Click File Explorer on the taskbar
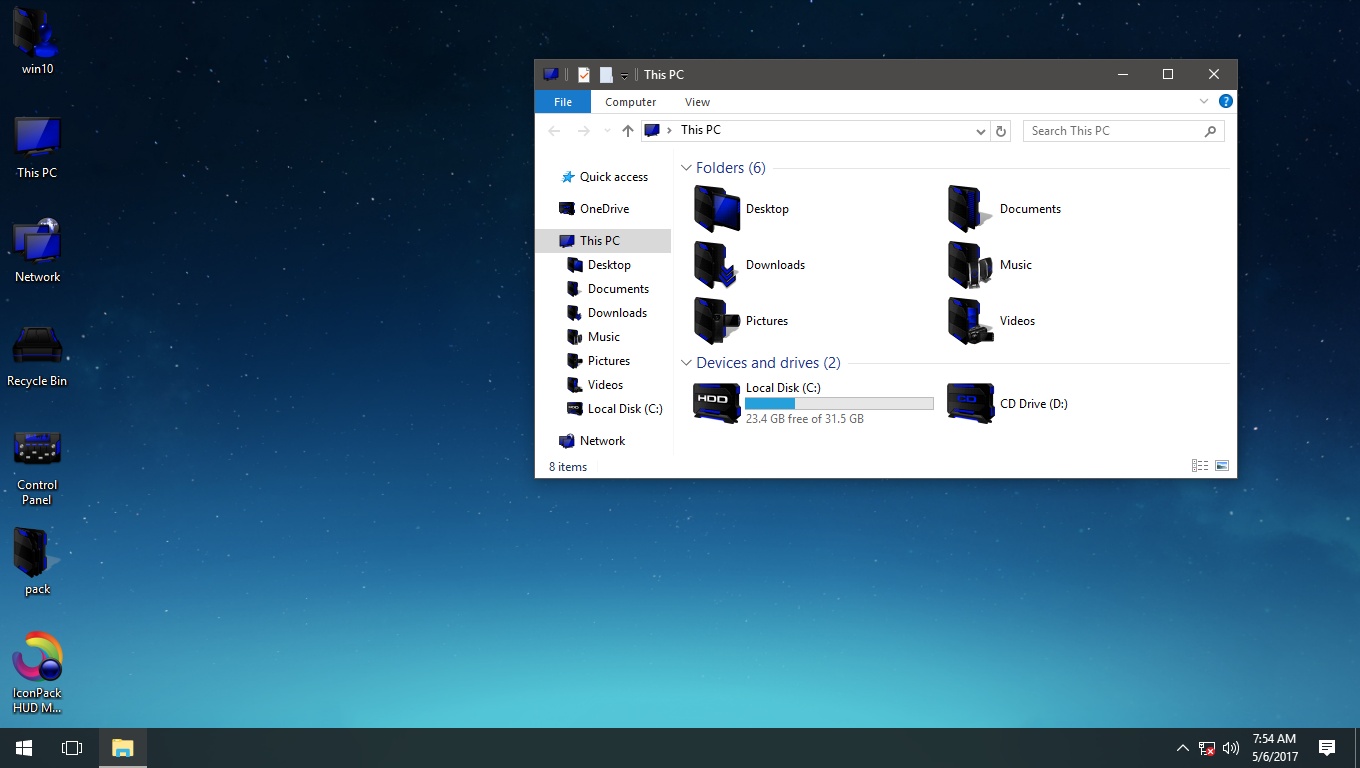 tap(122, 748)
